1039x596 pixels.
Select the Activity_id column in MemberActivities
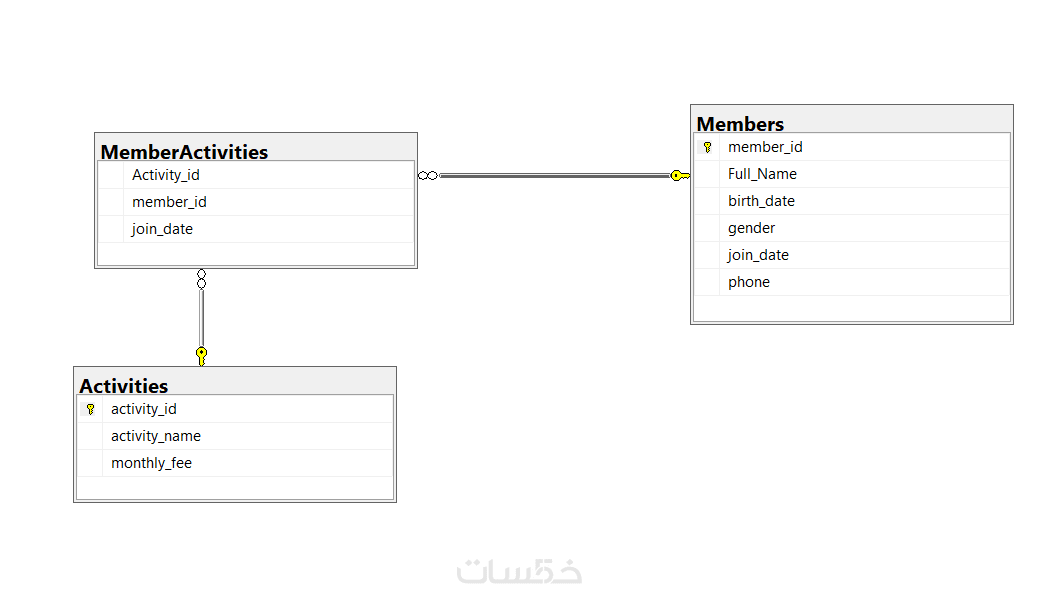[166, 175]
